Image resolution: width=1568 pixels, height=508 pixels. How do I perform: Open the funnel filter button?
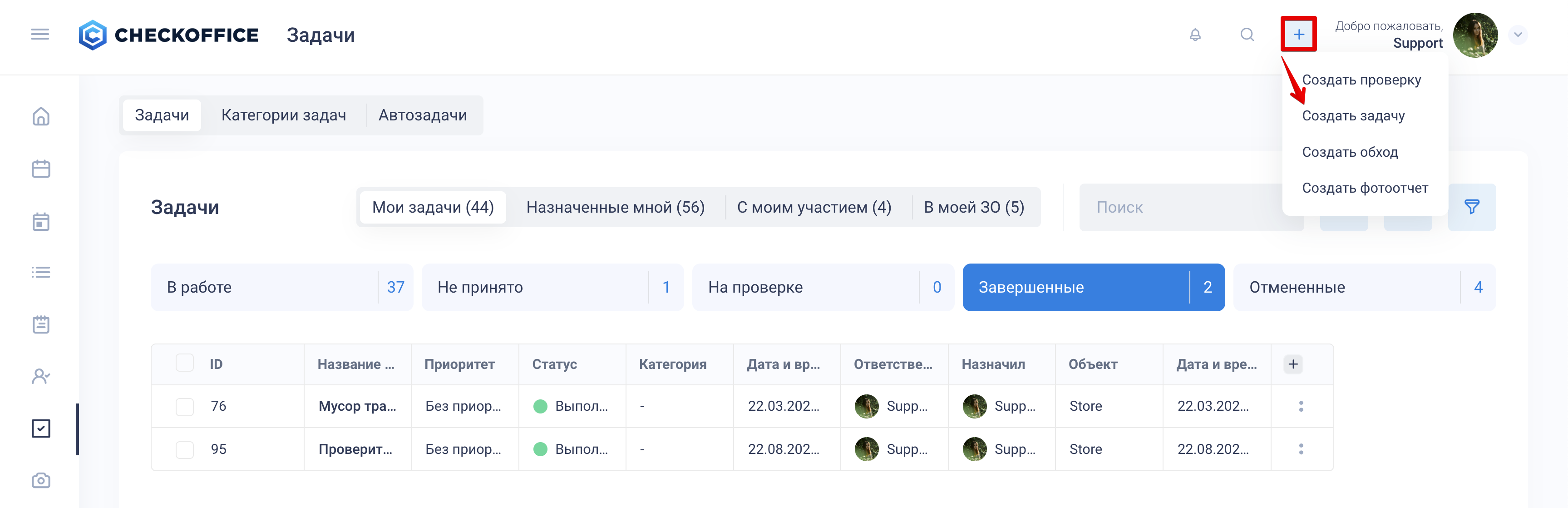[1471, 207]
